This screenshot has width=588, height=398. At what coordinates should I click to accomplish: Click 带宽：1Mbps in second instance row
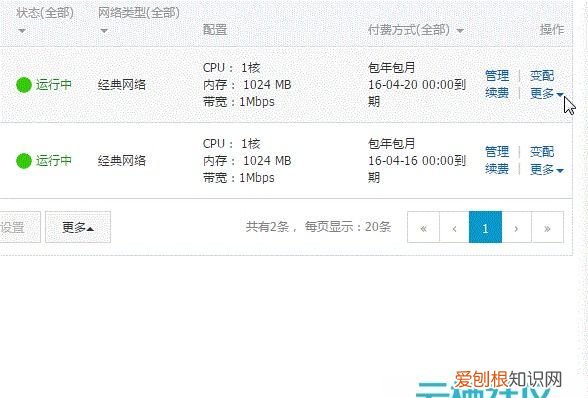(x=238, y=177)
